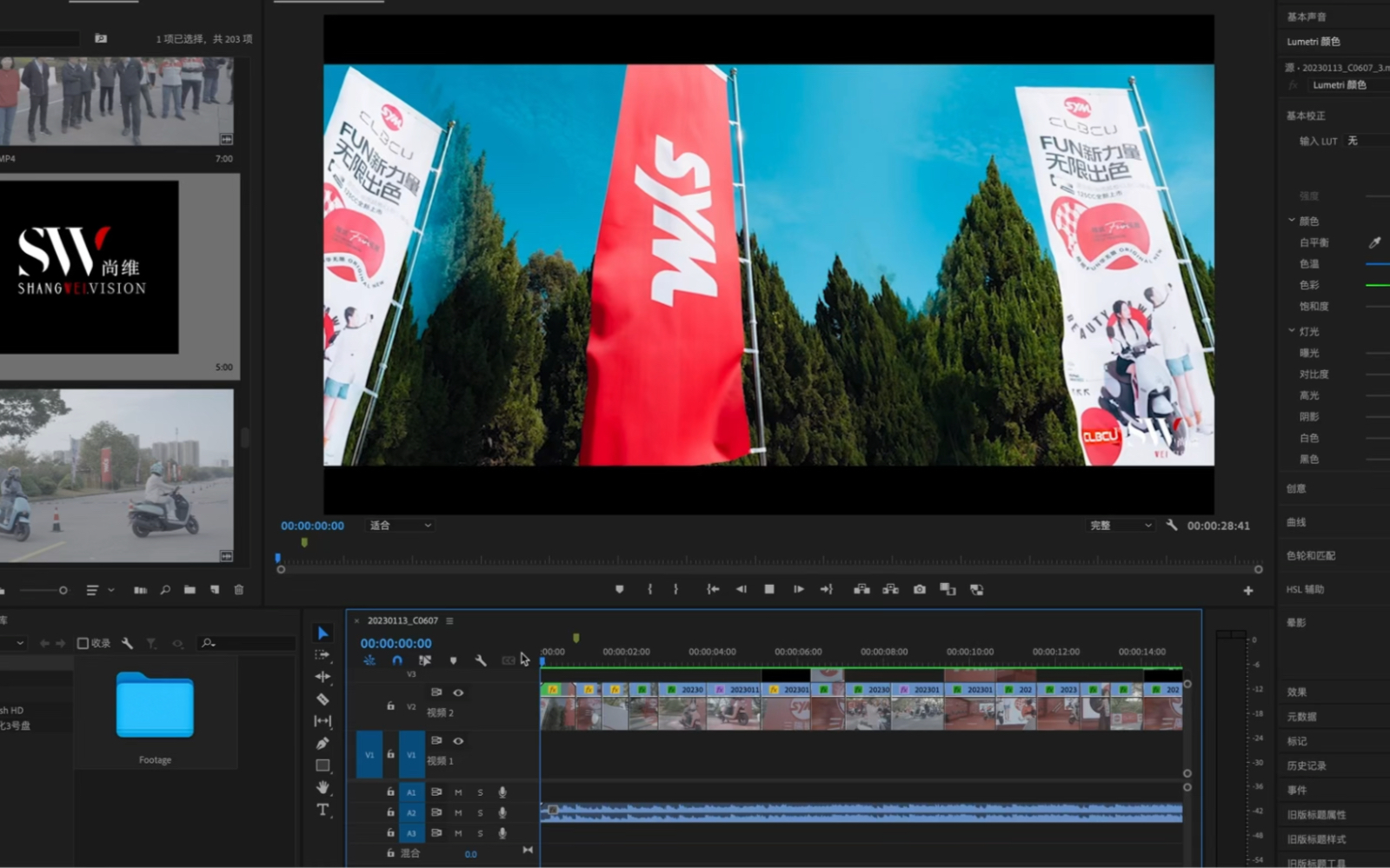Click the New Item icon in project panel
Screen dimensions: 1390x868
[215, 590]
